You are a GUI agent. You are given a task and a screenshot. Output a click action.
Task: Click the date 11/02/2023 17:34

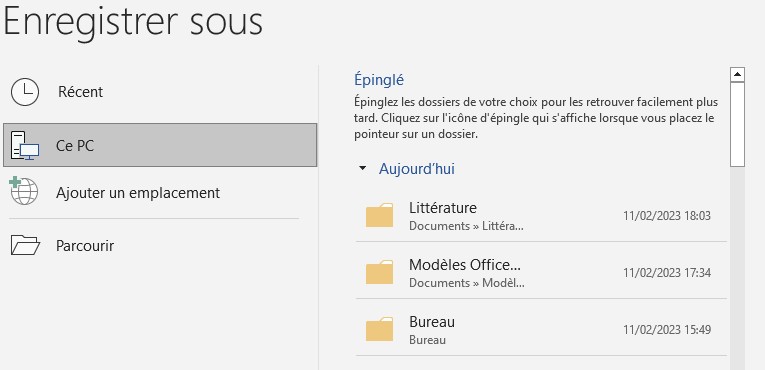pos(667,272)
